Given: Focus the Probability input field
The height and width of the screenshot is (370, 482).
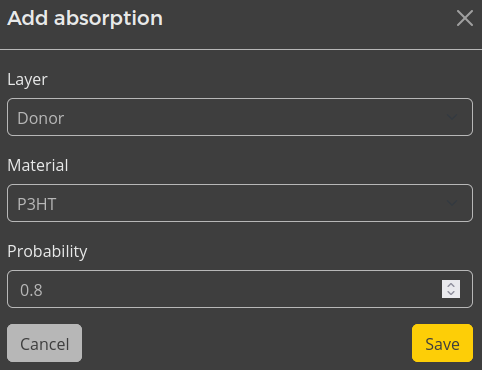Looking at the screenshot, I should point(240,289).
